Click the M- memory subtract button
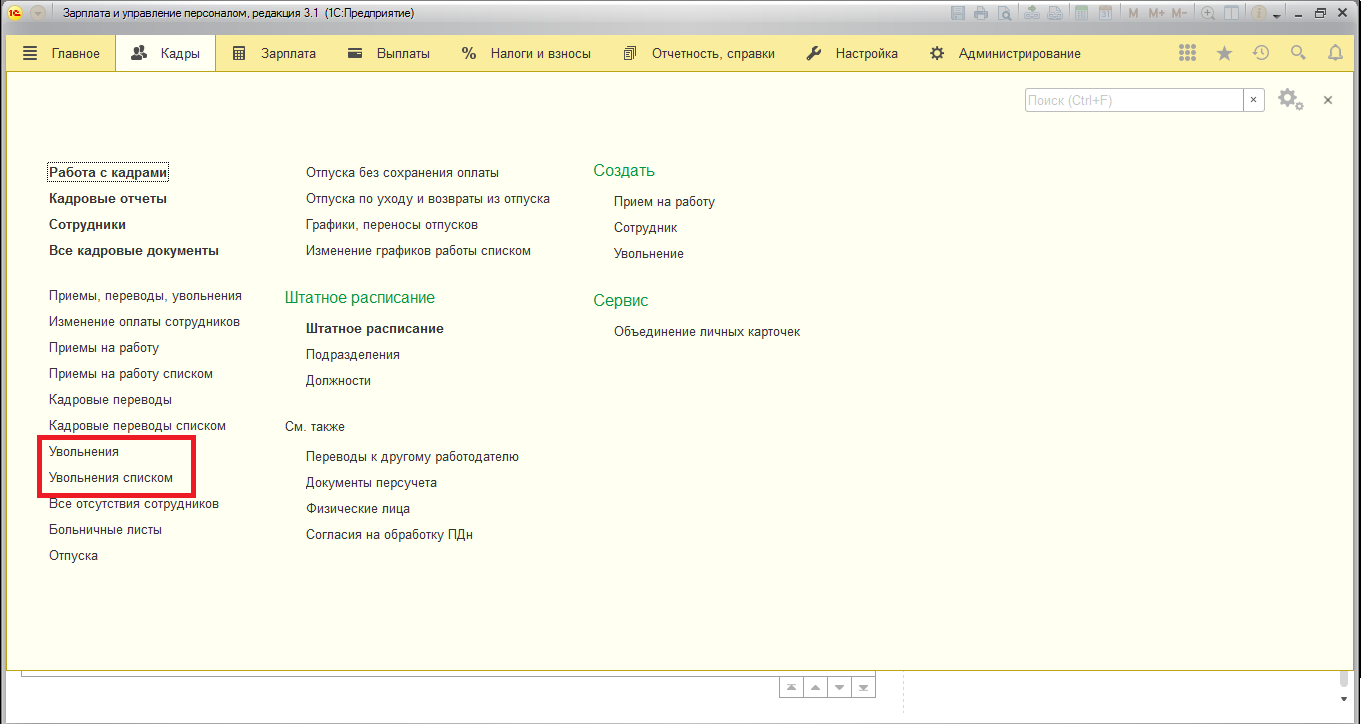 click(1180, 13)
